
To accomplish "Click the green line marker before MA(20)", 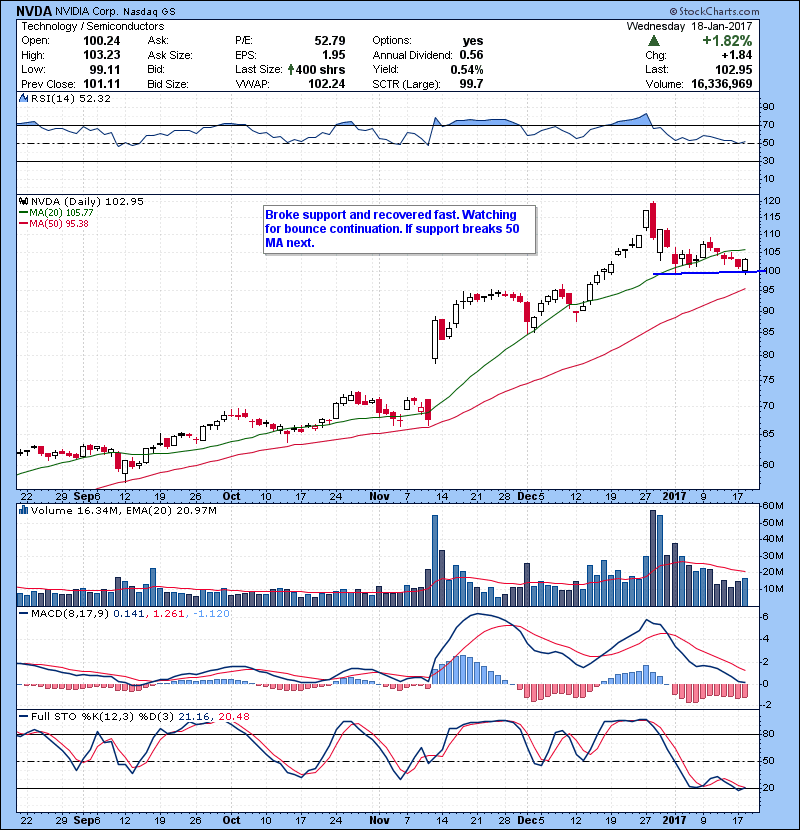I will 23,212.
